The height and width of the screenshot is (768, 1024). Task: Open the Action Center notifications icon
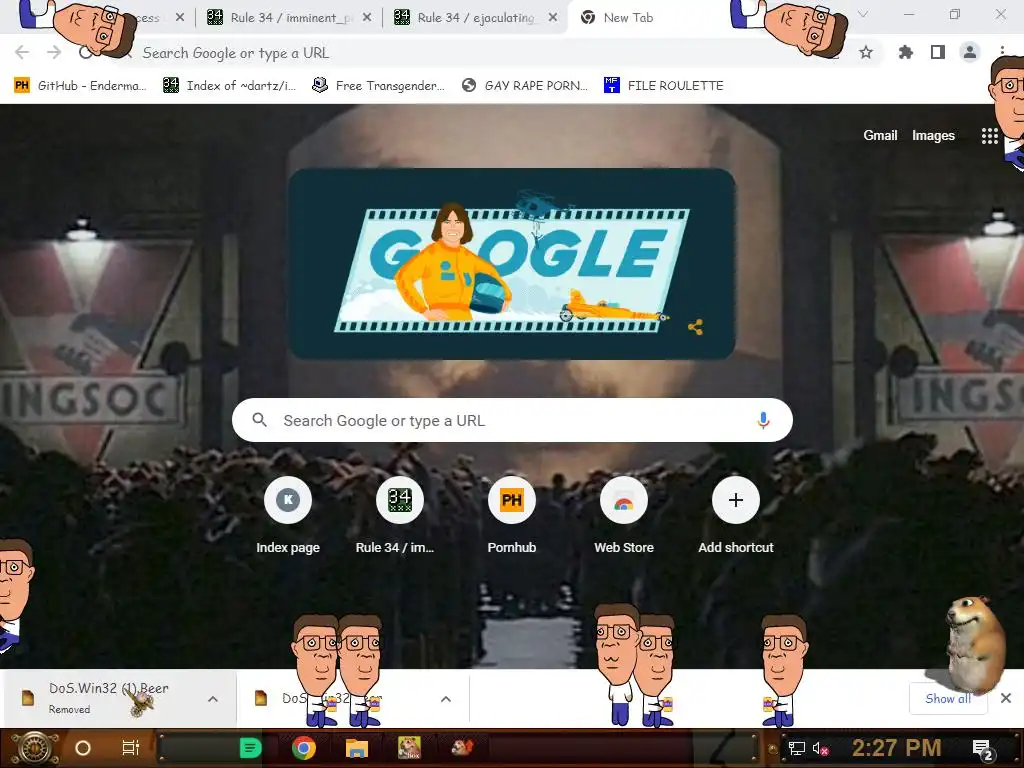coord(982,749)
